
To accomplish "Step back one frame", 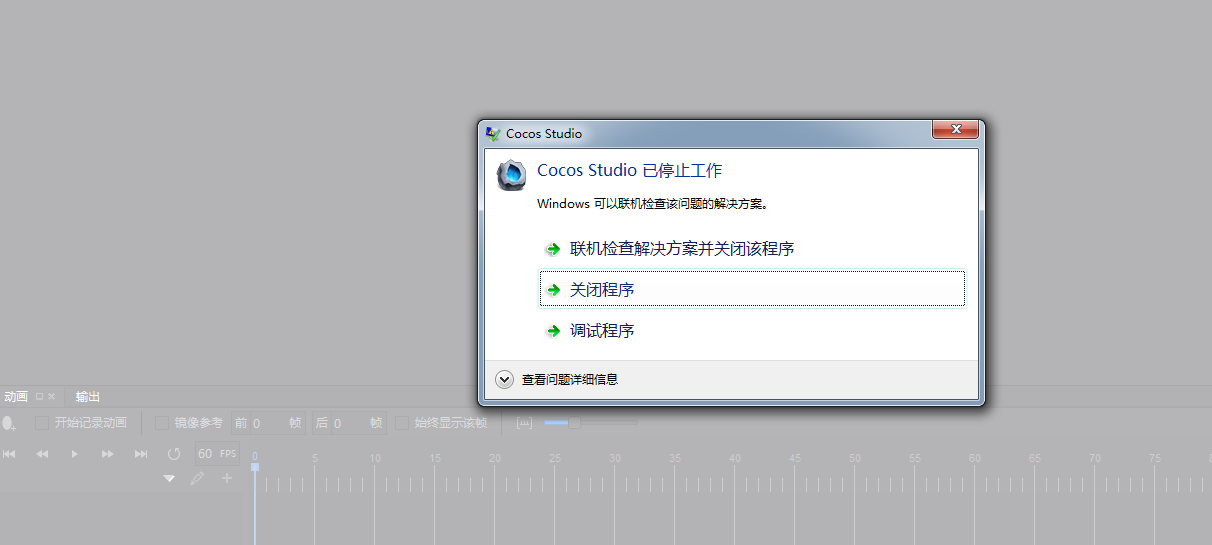I will tap(42, 454).
